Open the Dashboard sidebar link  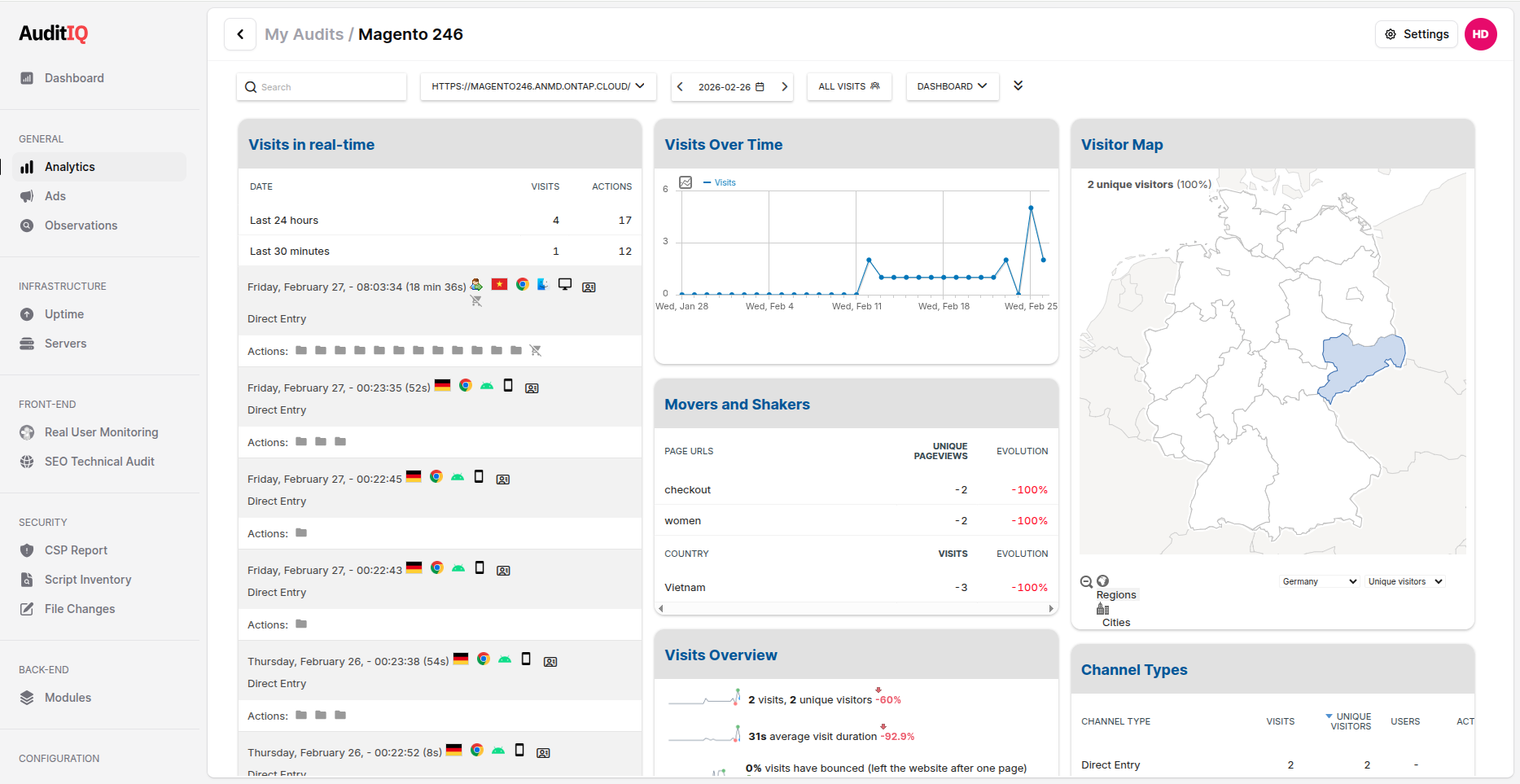pos(74,78)
